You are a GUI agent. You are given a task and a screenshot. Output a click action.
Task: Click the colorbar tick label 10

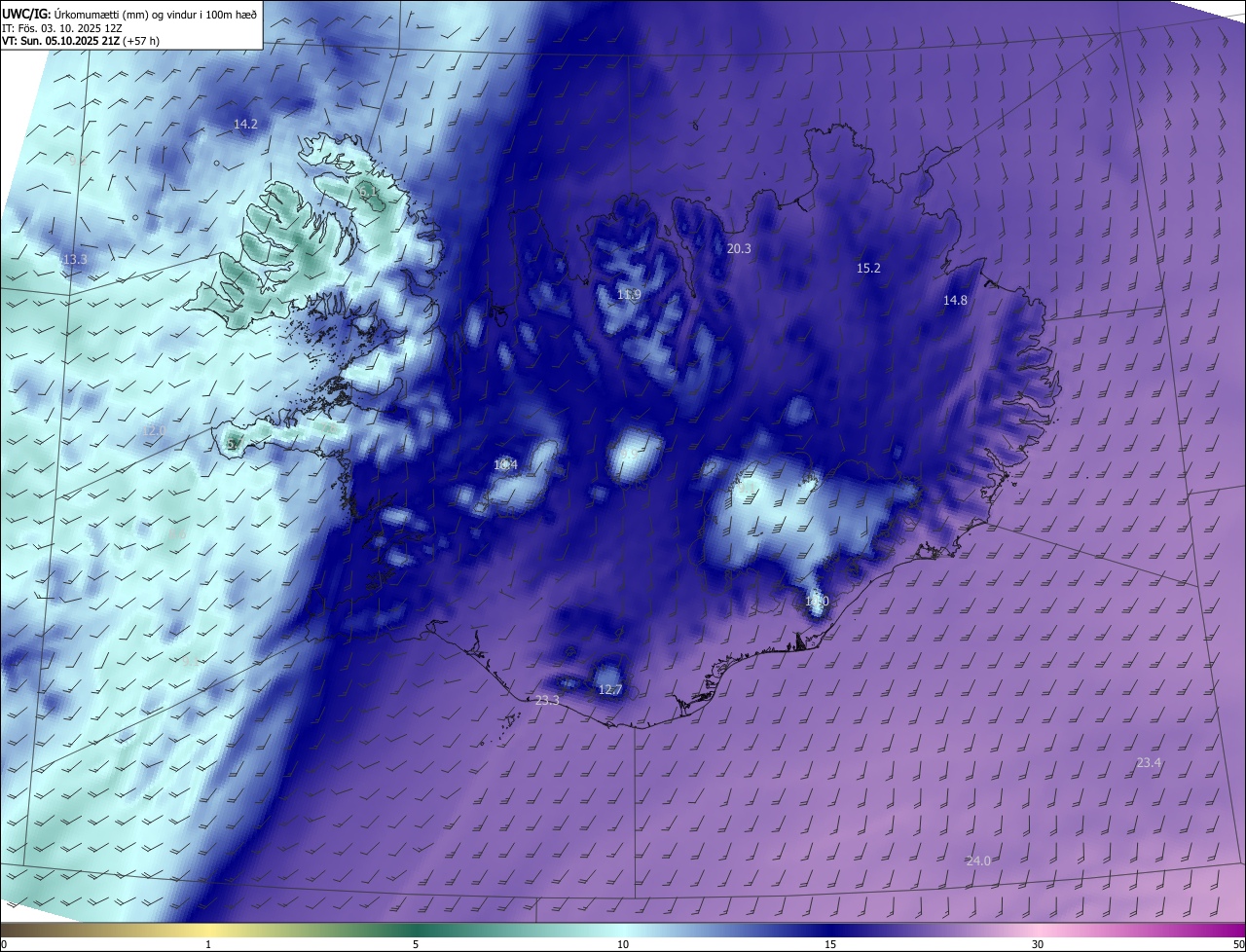(623, 944)
